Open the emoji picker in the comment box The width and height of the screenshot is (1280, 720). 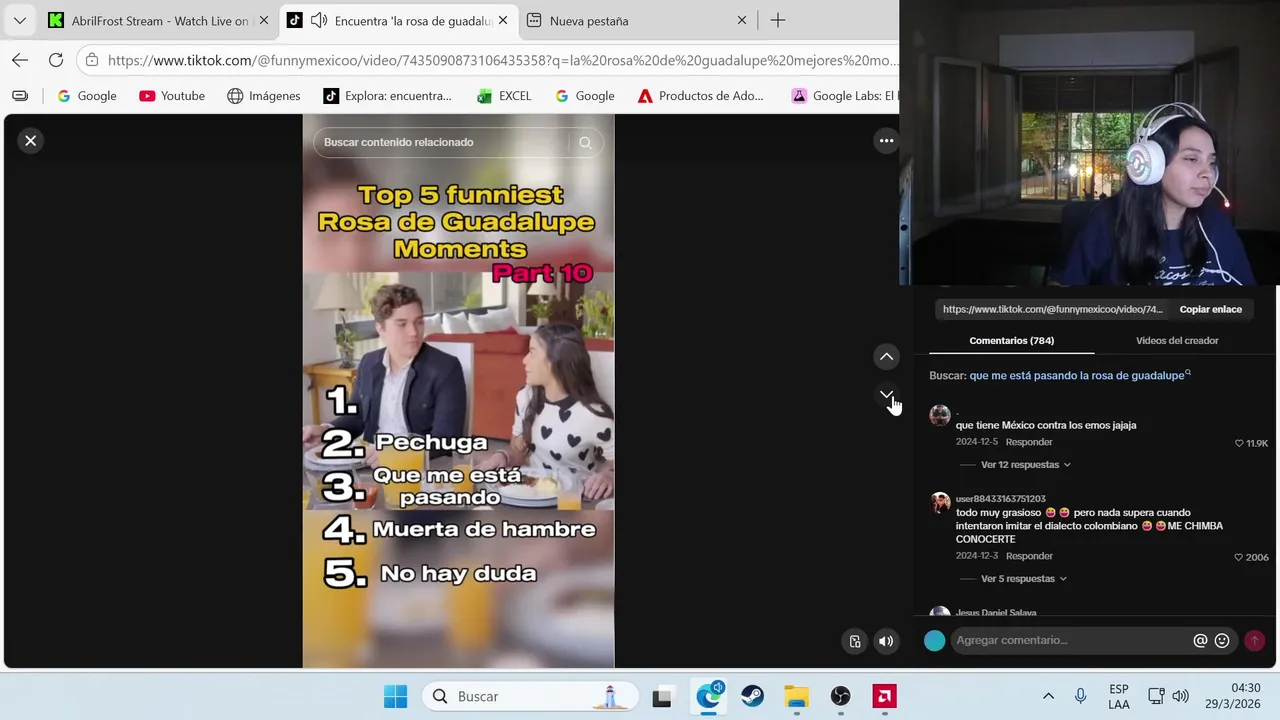point(1222,641)
